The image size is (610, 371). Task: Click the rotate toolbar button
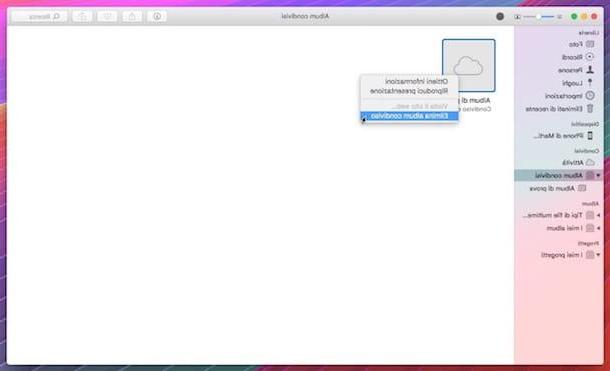point(82,16)
